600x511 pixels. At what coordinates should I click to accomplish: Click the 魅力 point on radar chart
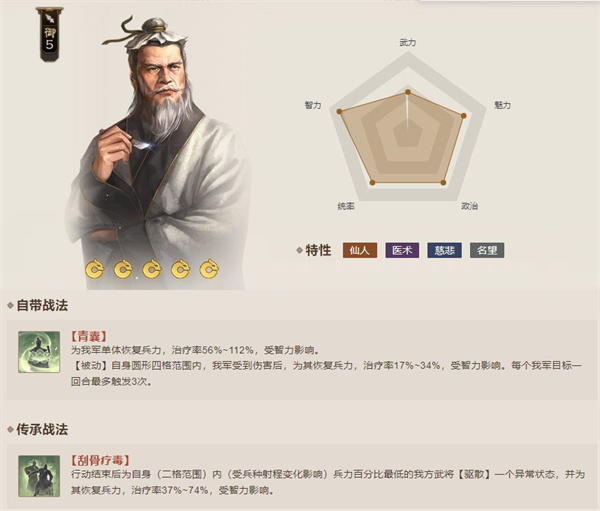(464, 116)
